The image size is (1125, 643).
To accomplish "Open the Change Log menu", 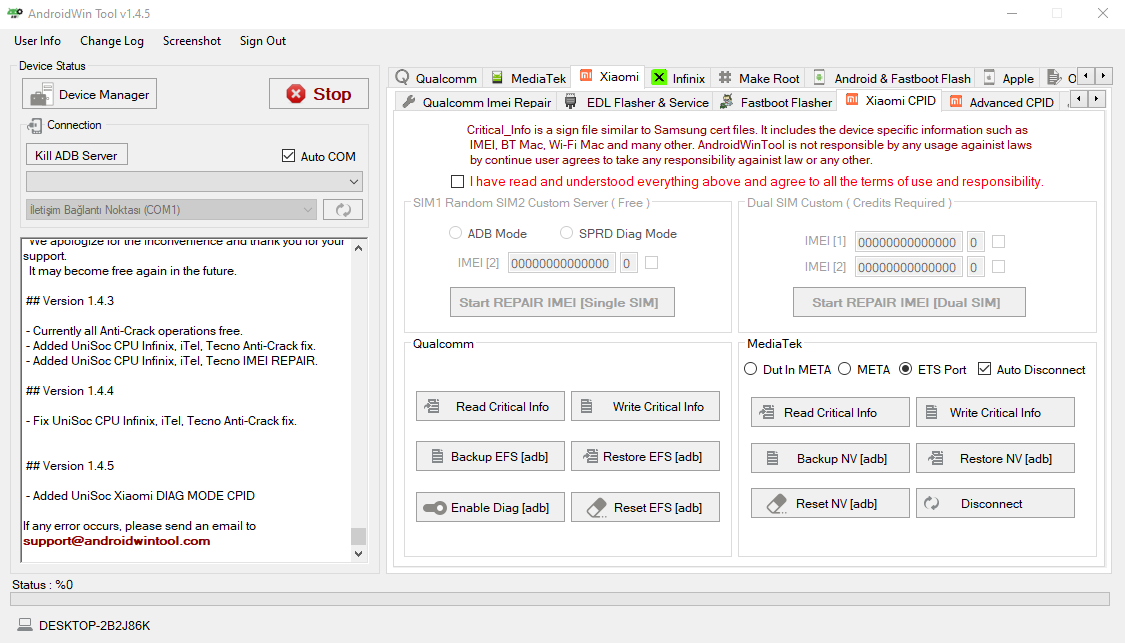I will tap(112, 41).
